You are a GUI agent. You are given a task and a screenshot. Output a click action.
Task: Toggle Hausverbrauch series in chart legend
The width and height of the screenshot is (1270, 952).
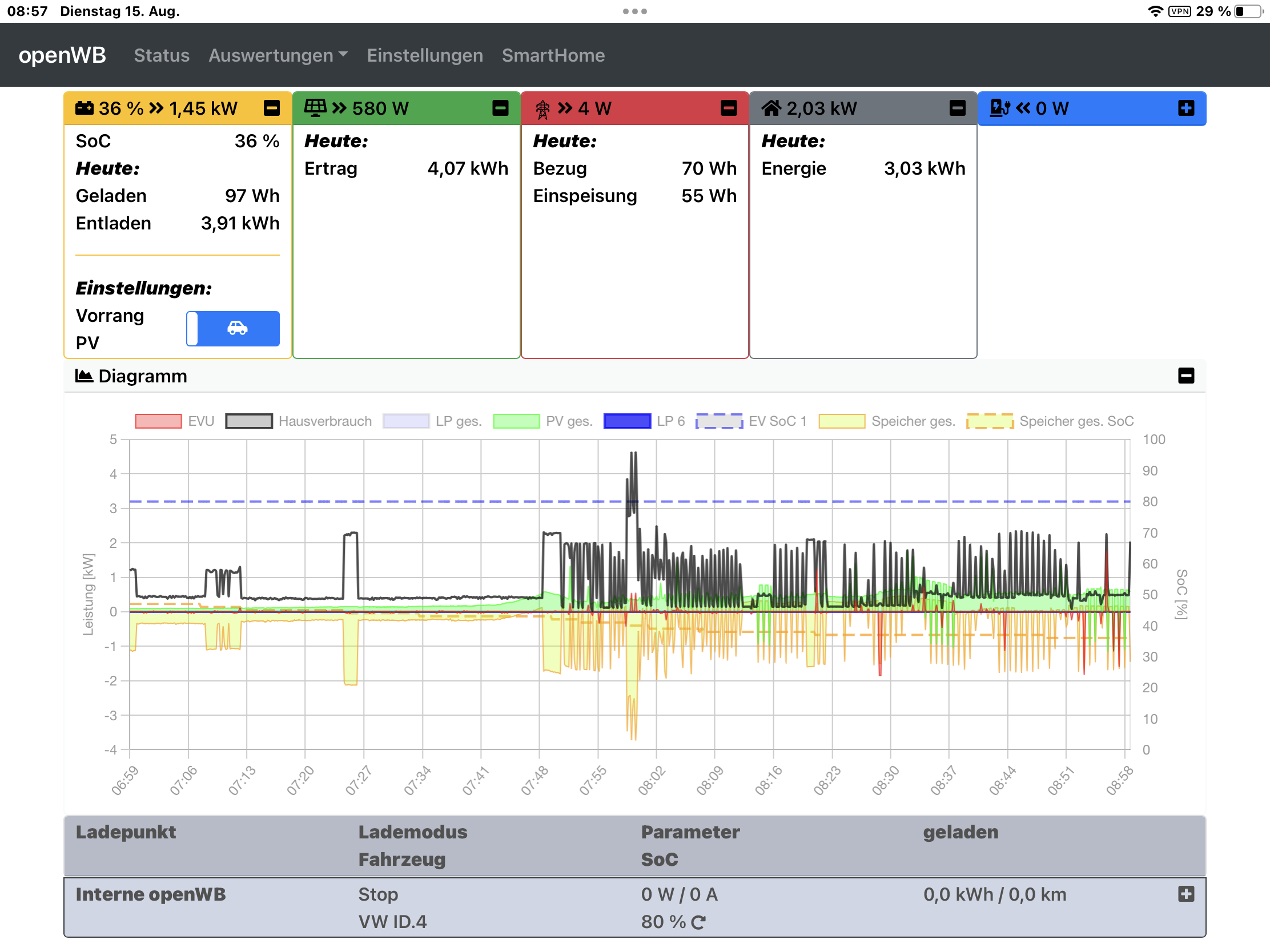248,421
